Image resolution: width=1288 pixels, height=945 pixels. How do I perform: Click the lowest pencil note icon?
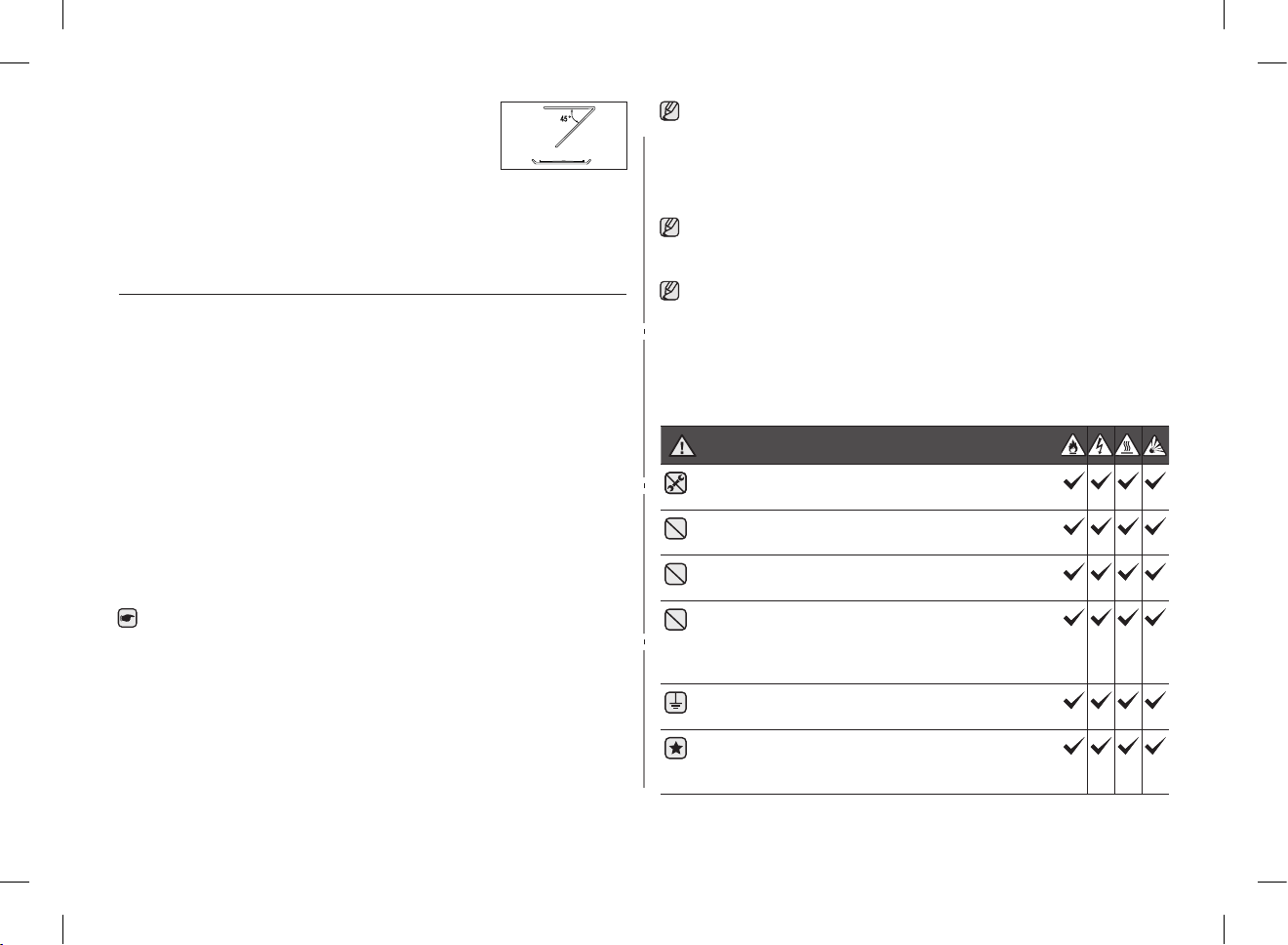(x=669, y=291)
